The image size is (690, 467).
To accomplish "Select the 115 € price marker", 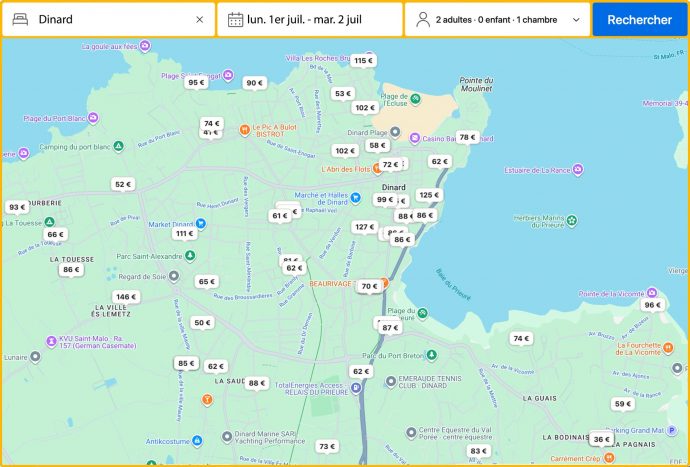I will [x=363, y=61].
